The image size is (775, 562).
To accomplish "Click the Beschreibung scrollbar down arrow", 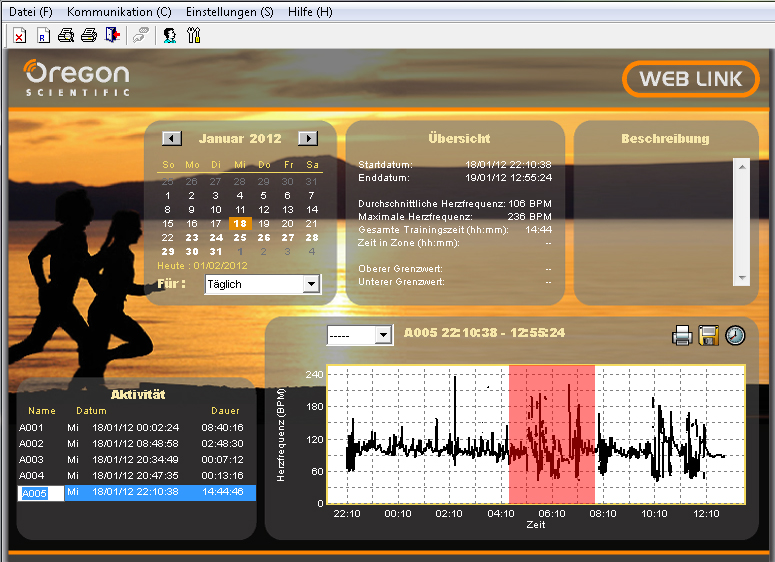I will (x=742, y=278).
